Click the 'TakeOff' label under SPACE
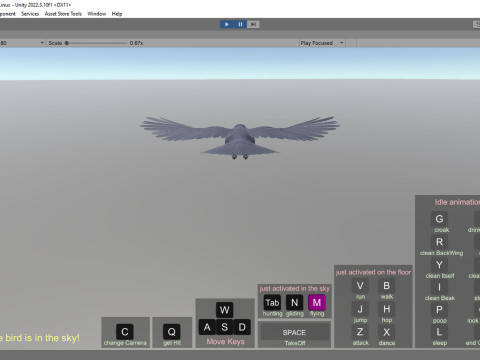 (295, 343)
